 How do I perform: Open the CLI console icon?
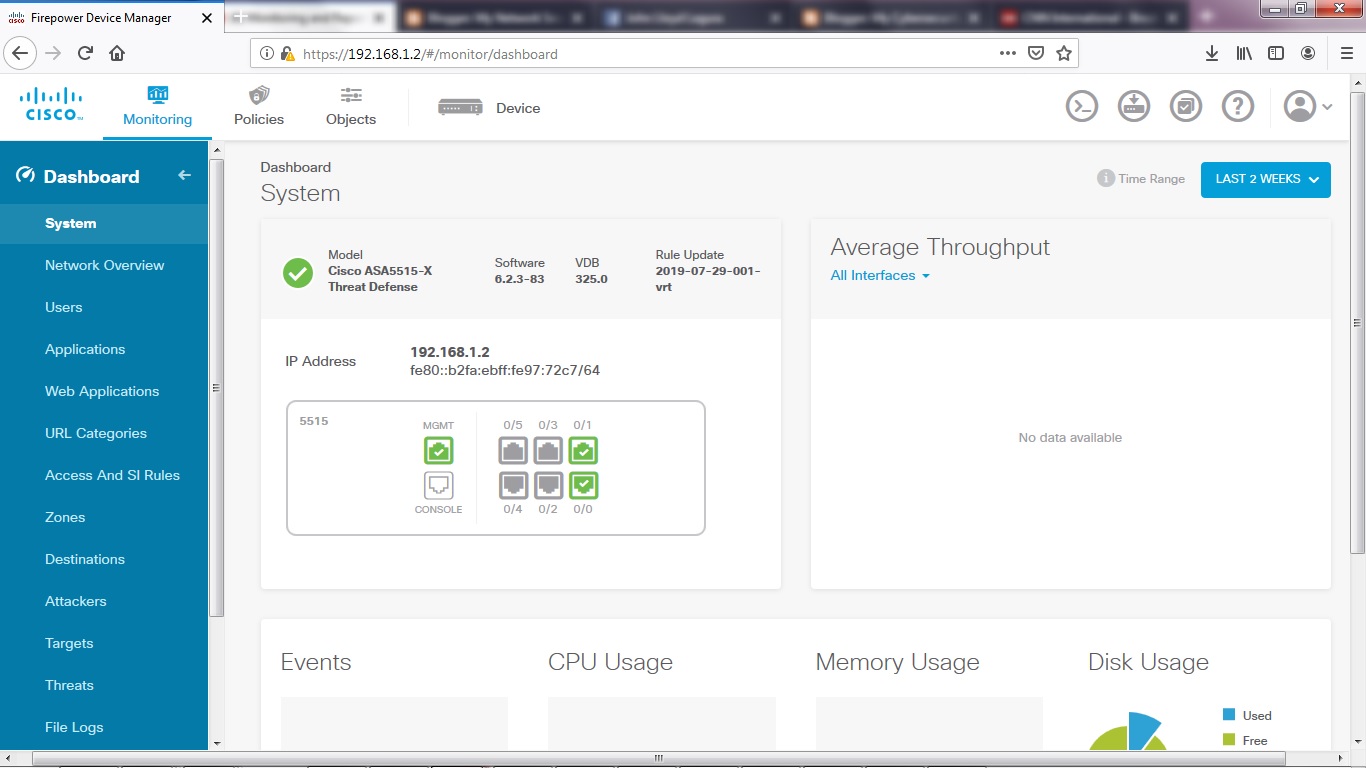(x=1081, y=105)
